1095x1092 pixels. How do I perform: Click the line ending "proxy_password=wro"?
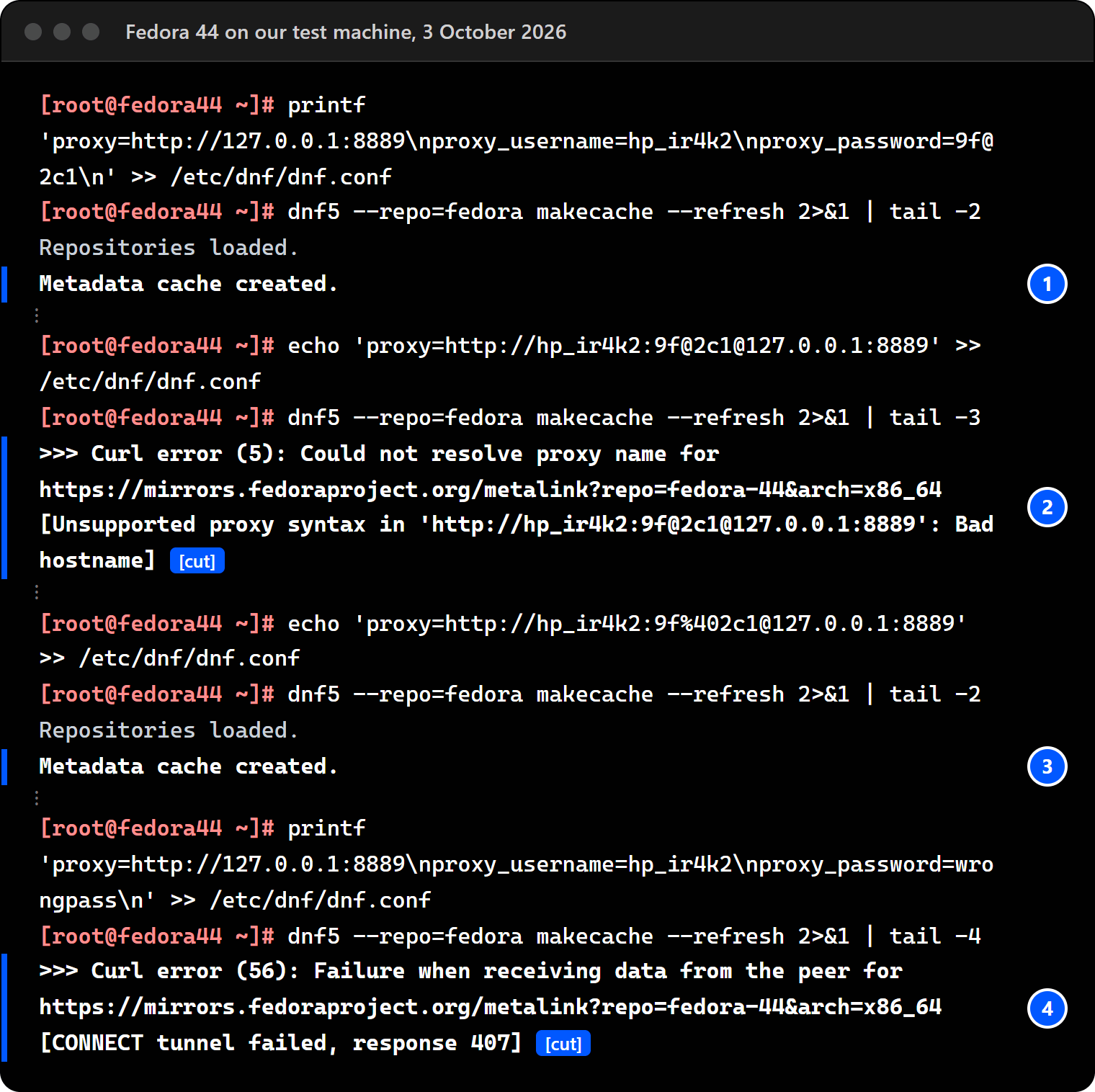[x=517, y=864]
